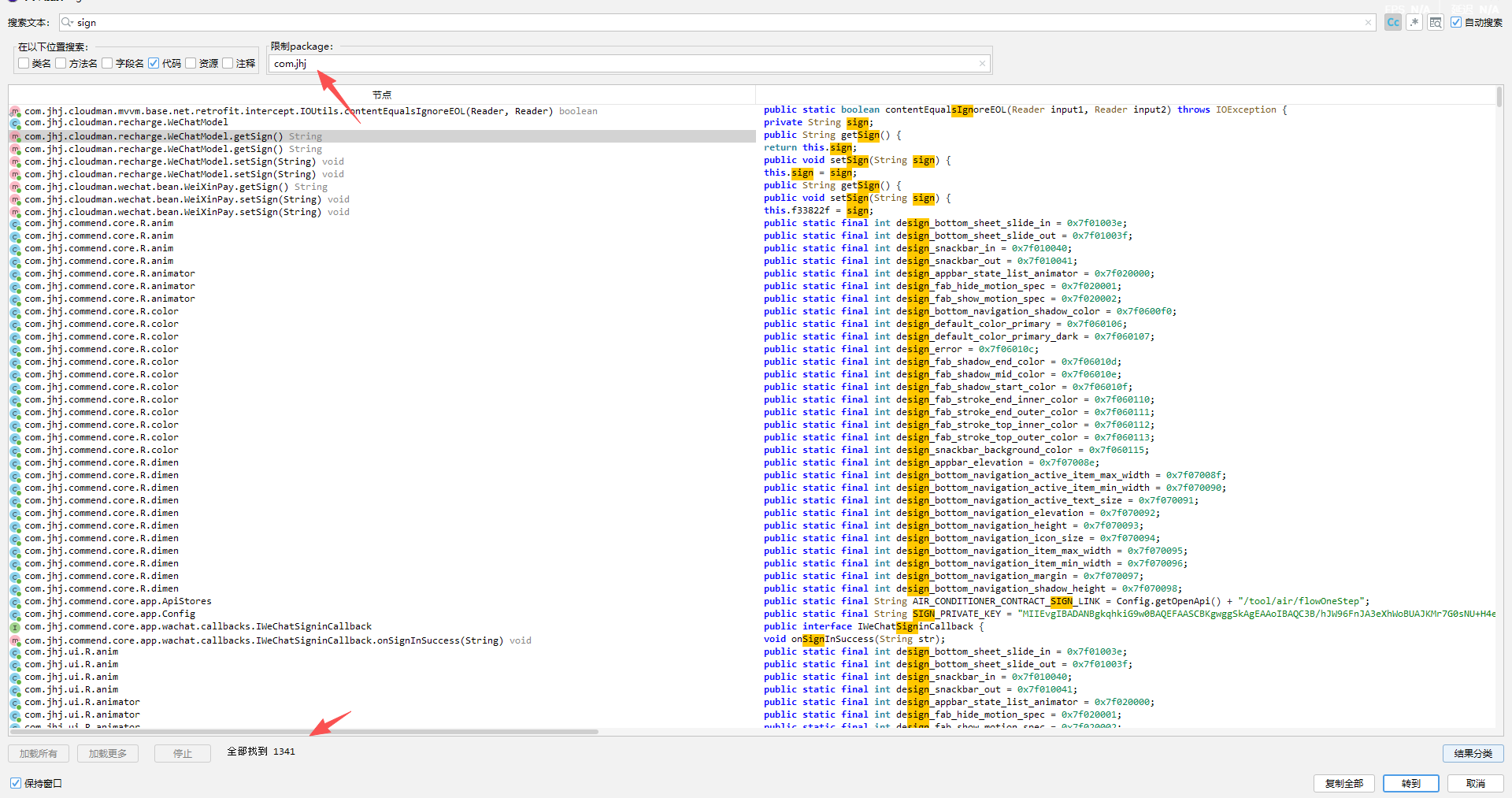Viewport: 1512px width, 798px height.
Task: Enable the 类名 class name checkbox
Action: (x=24, y=64)
